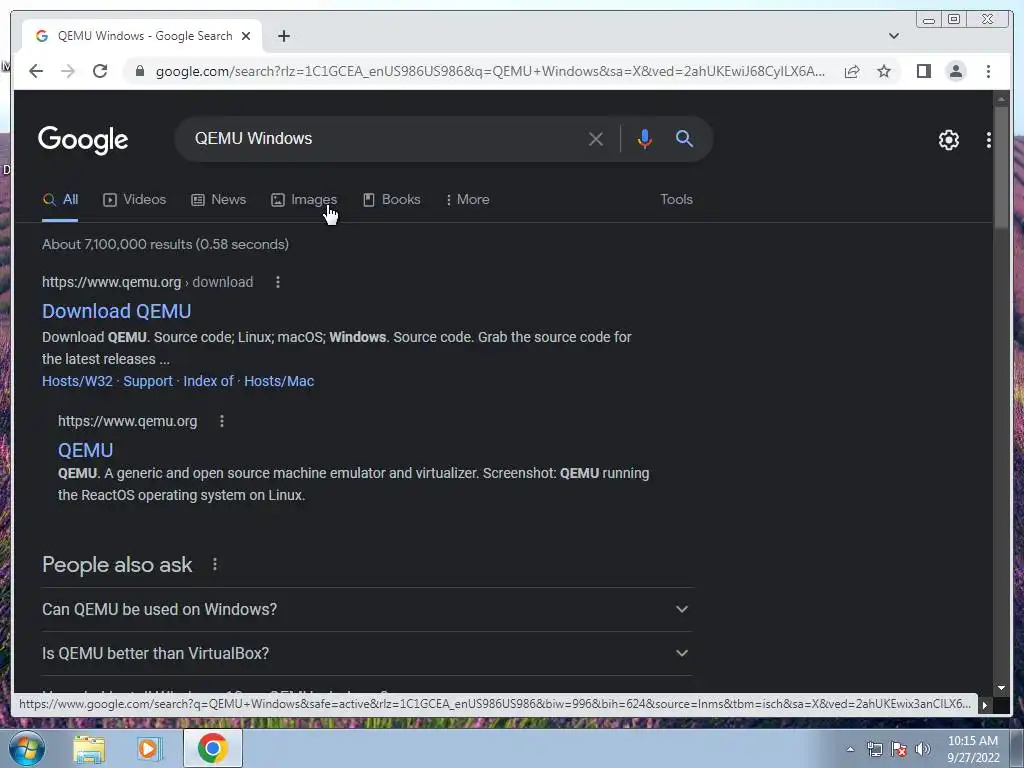
Task: Select the All results tab
Action: point(60,200)
